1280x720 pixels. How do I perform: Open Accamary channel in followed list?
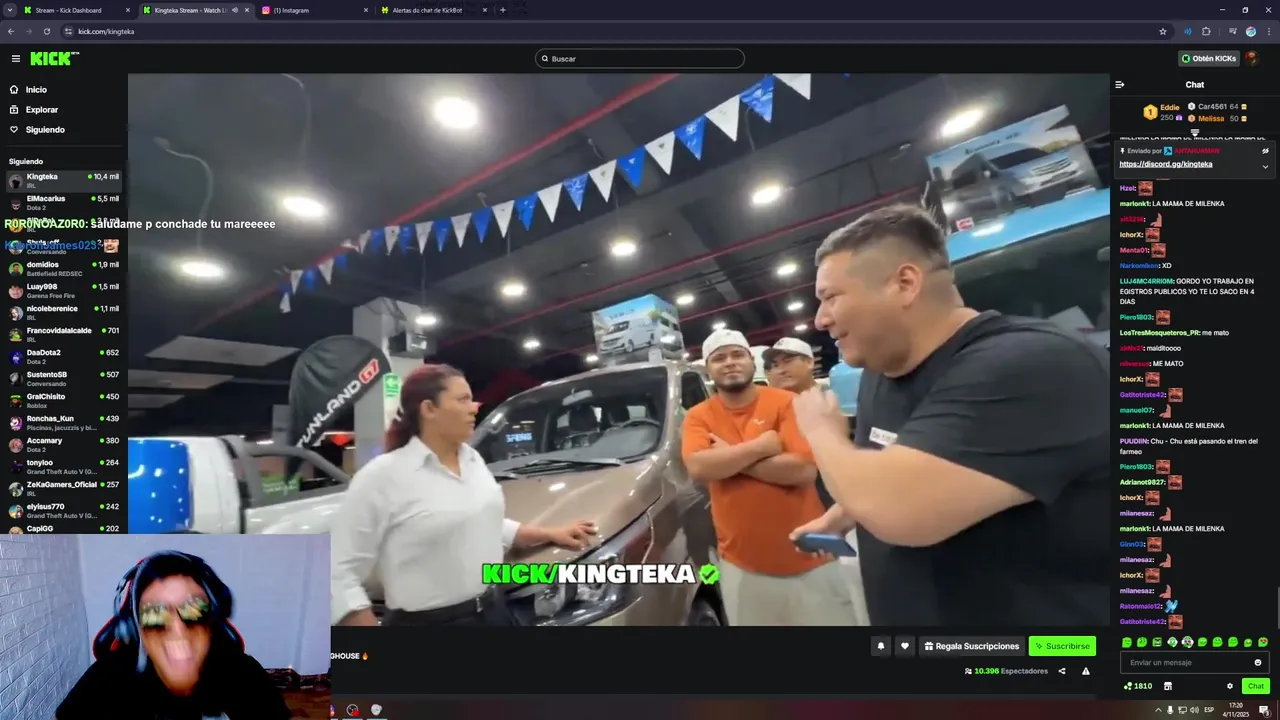(64, 445)
